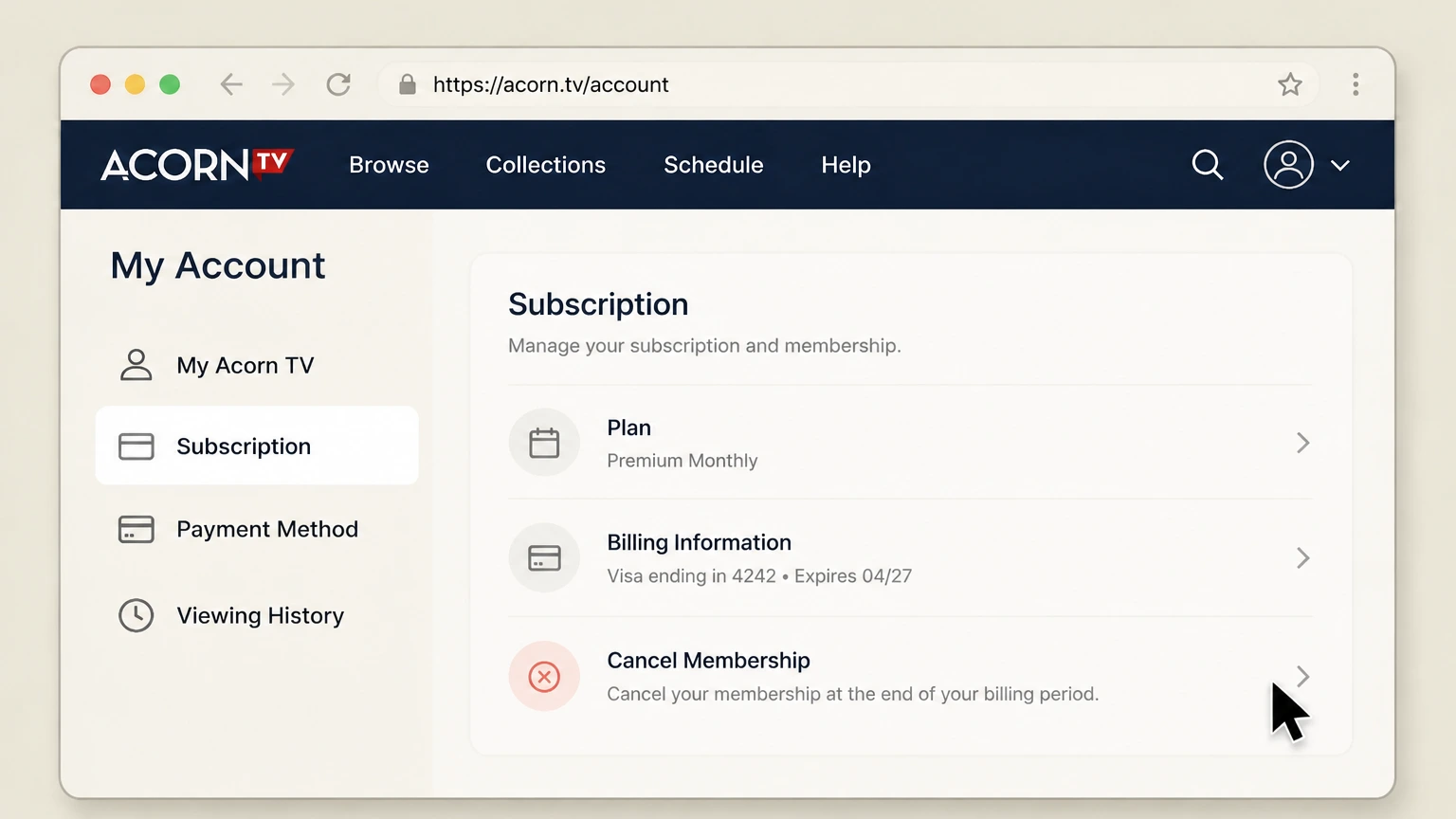Click the address bar URL field

click(849, 84)
